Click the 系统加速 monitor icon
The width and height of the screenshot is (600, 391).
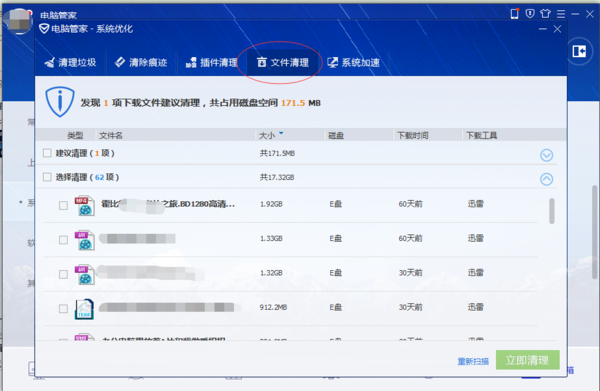[x=333, y=62]
